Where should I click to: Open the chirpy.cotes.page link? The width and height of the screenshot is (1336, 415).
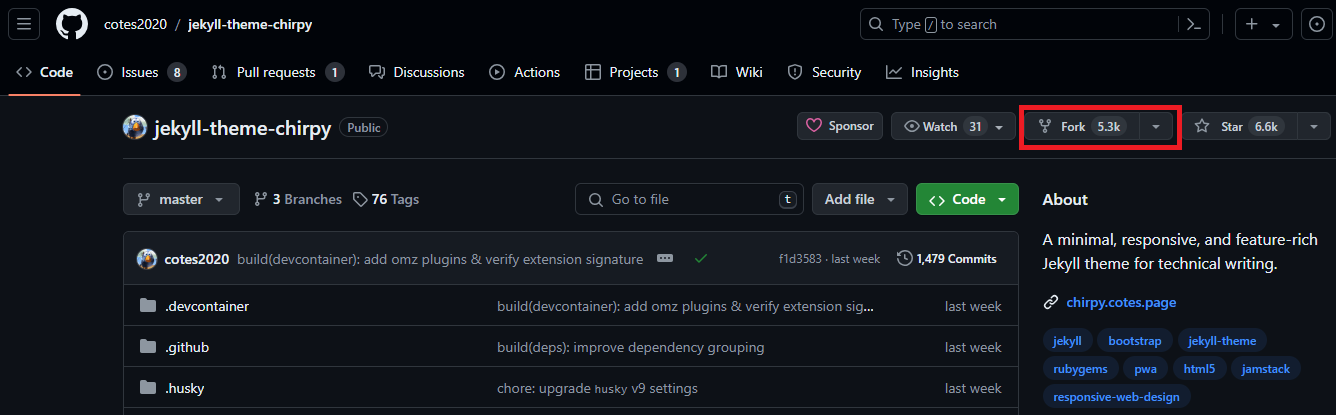click(x=1120, y=302)
